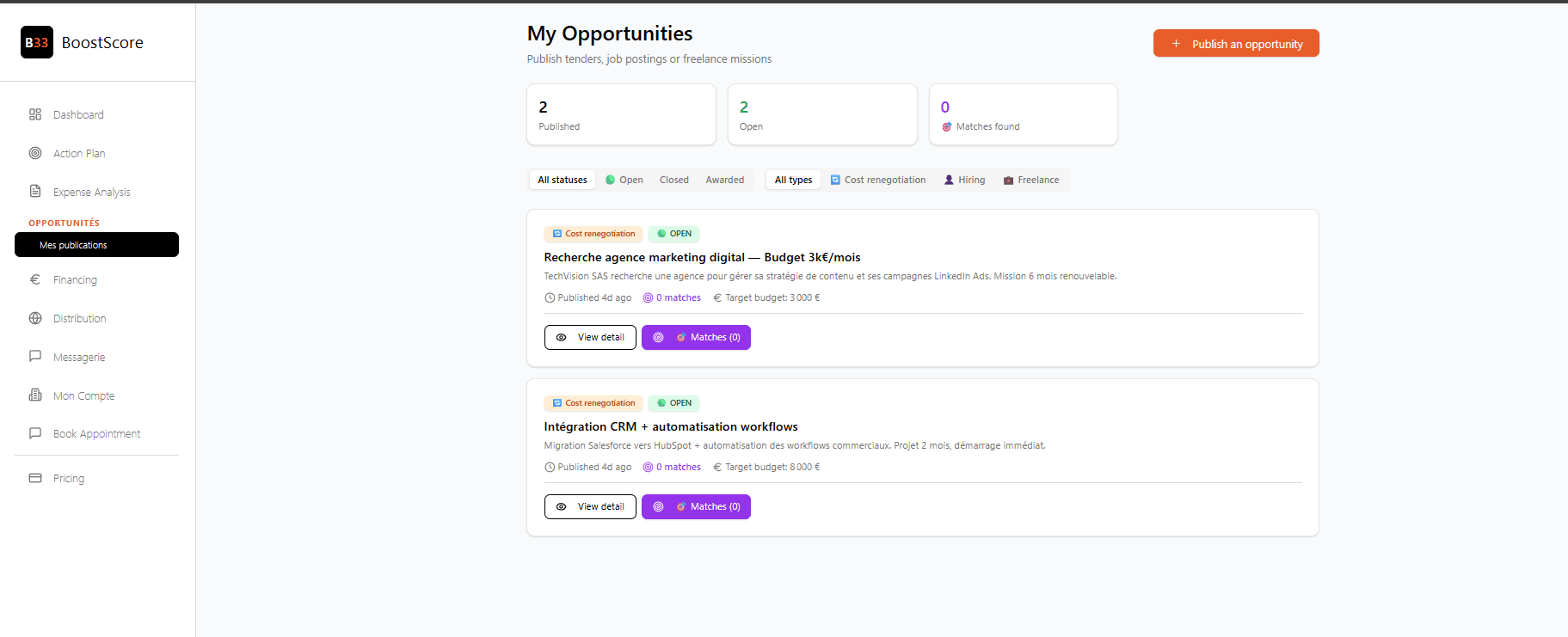Click the Distribution globe icon
1568x637 pixels.
(35, 318)
